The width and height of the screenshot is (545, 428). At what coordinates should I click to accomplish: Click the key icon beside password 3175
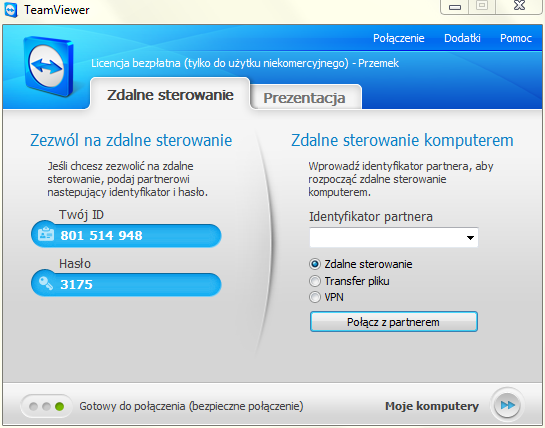46,283
